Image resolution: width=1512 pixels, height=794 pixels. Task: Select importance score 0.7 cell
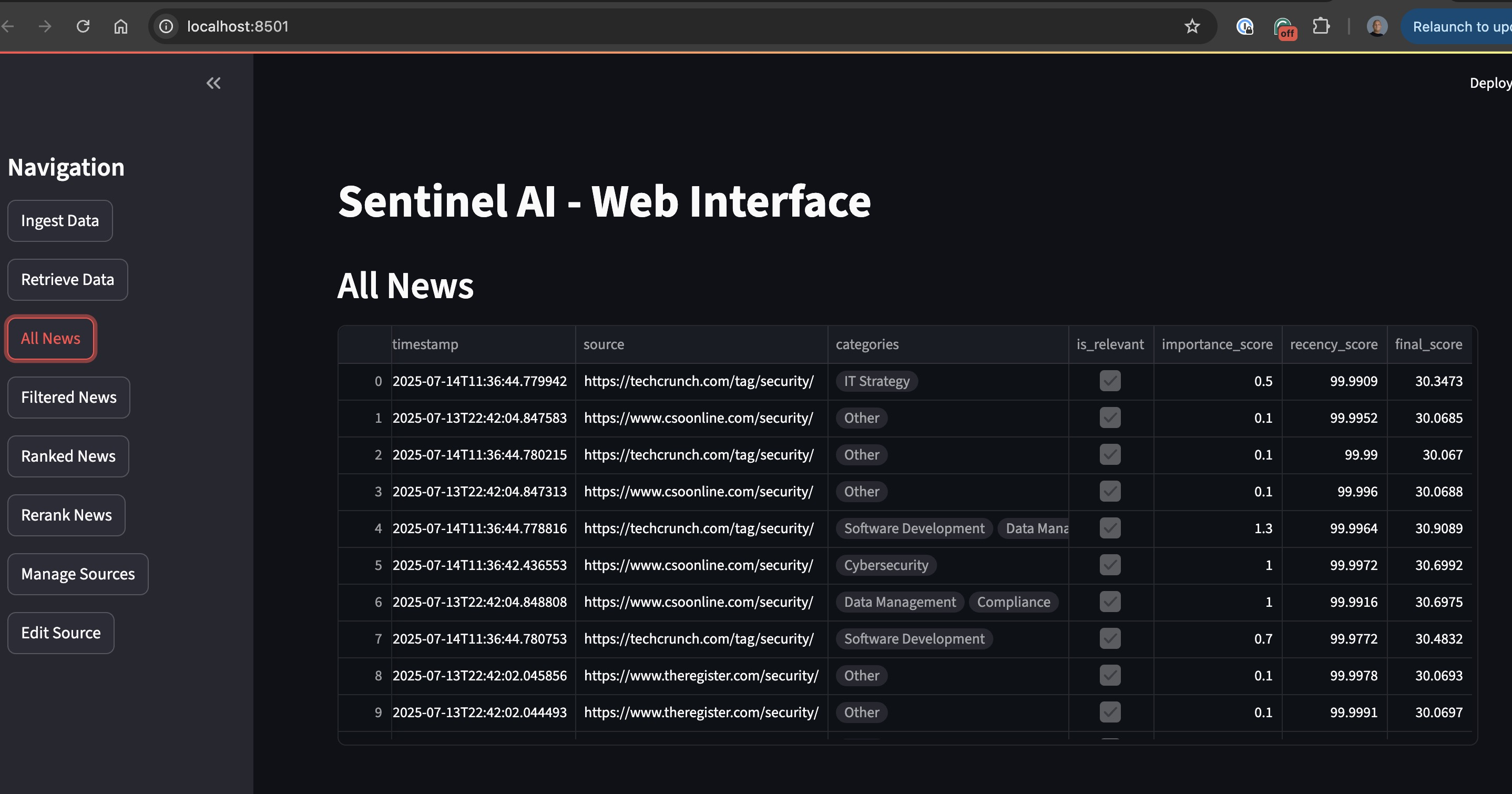1218,639
